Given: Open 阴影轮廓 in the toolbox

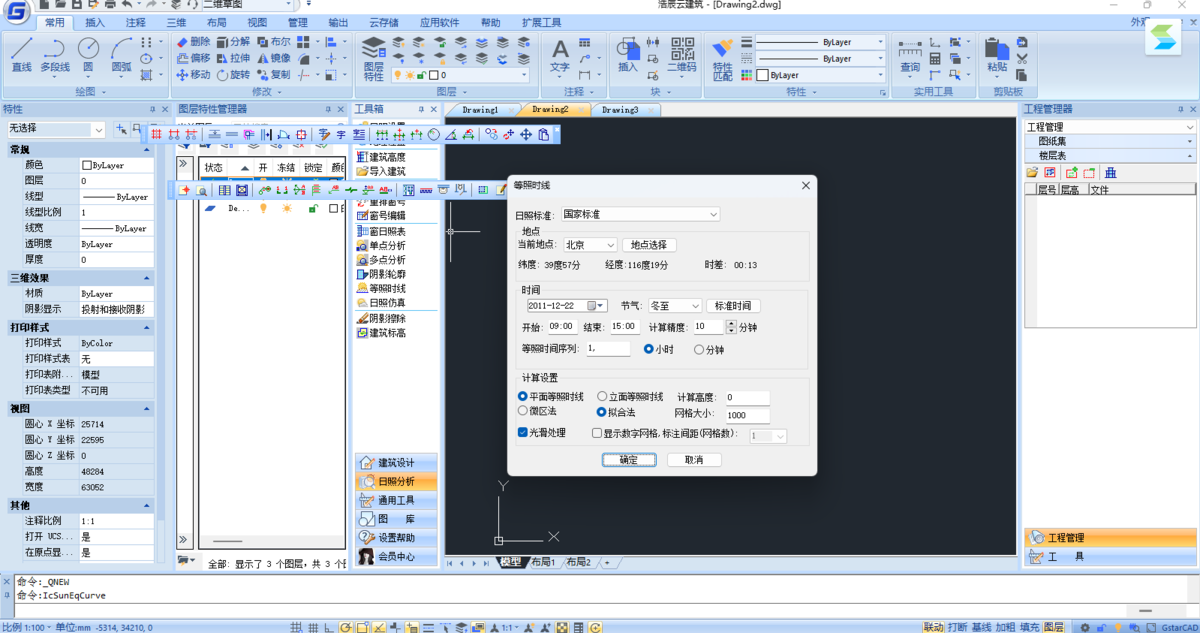Looking at the screenshot, I should tap(381, 274).
